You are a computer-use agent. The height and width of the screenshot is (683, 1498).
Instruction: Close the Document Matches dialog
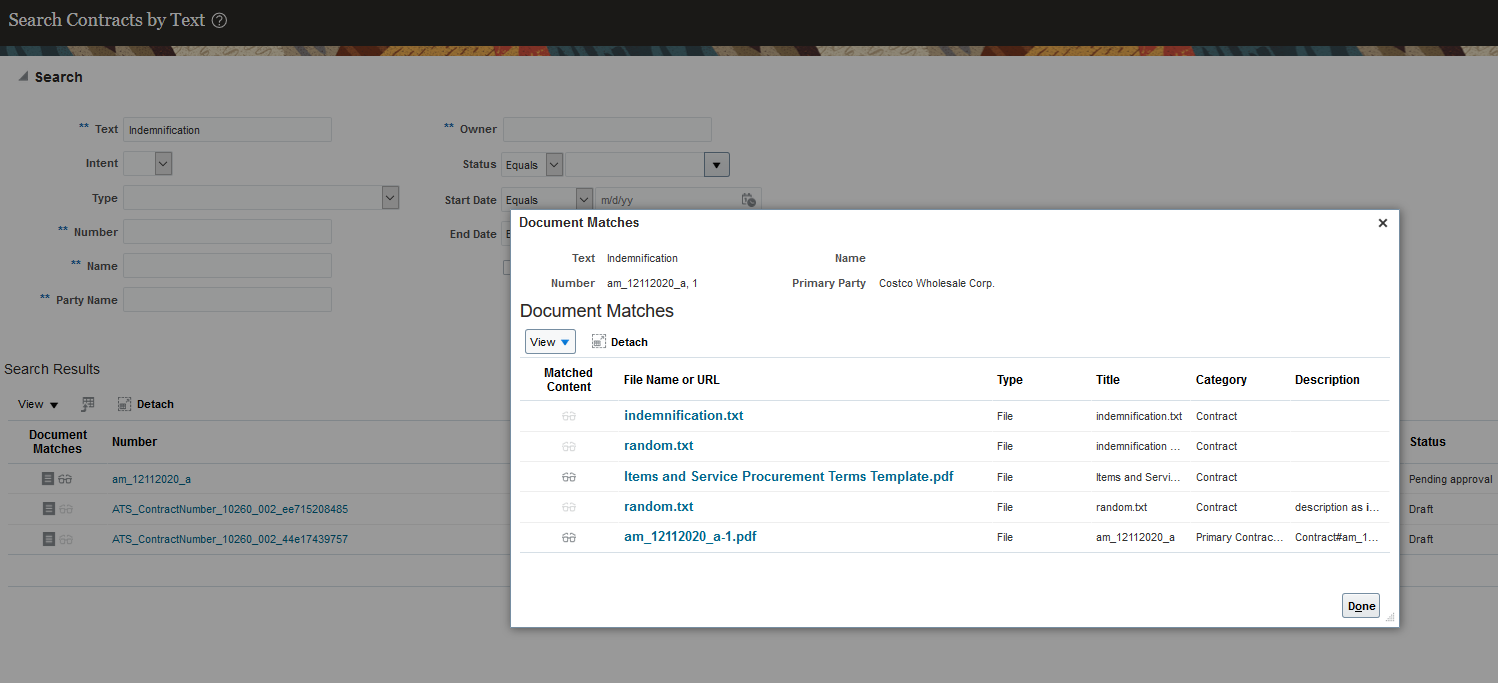point(1383,223)
